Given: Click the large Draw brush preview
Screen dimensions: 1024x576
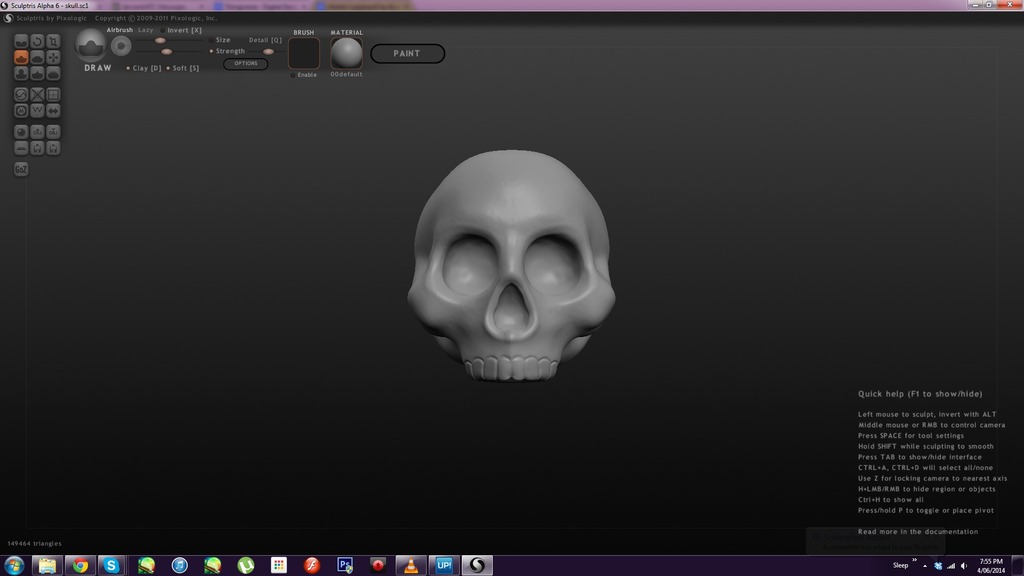Looking at the screenshot, I should click(x=90, y=45).
